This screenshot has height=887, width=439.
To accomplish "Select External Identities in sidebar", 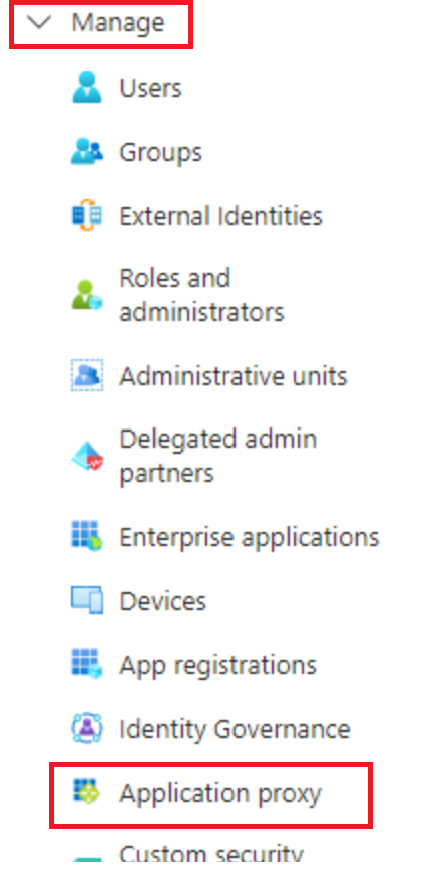I will coord(221,216).
